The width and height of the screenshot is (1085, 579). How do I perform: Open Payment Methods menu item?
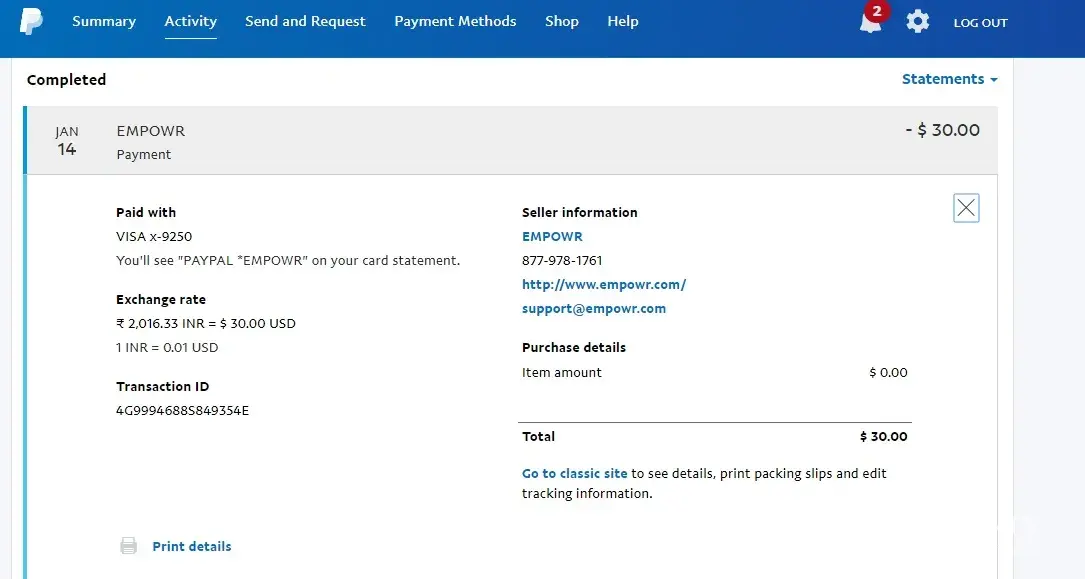[455, 21]
